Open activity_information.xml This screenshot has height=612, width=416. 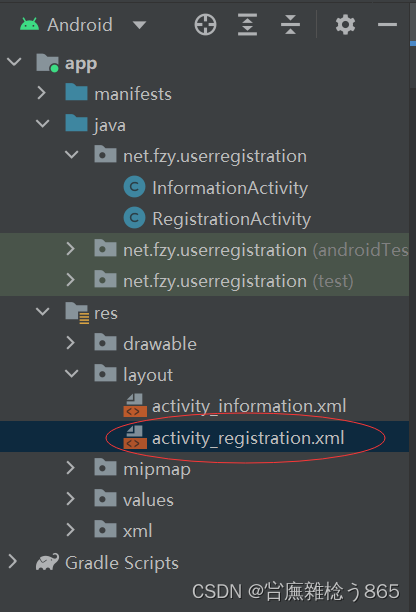point(249,406)
